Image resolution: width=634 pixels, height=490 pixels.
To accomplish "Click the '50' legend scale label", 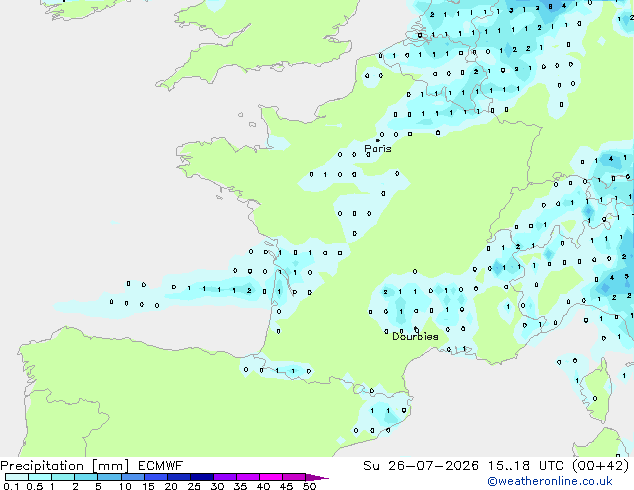I will click(309, 486).
